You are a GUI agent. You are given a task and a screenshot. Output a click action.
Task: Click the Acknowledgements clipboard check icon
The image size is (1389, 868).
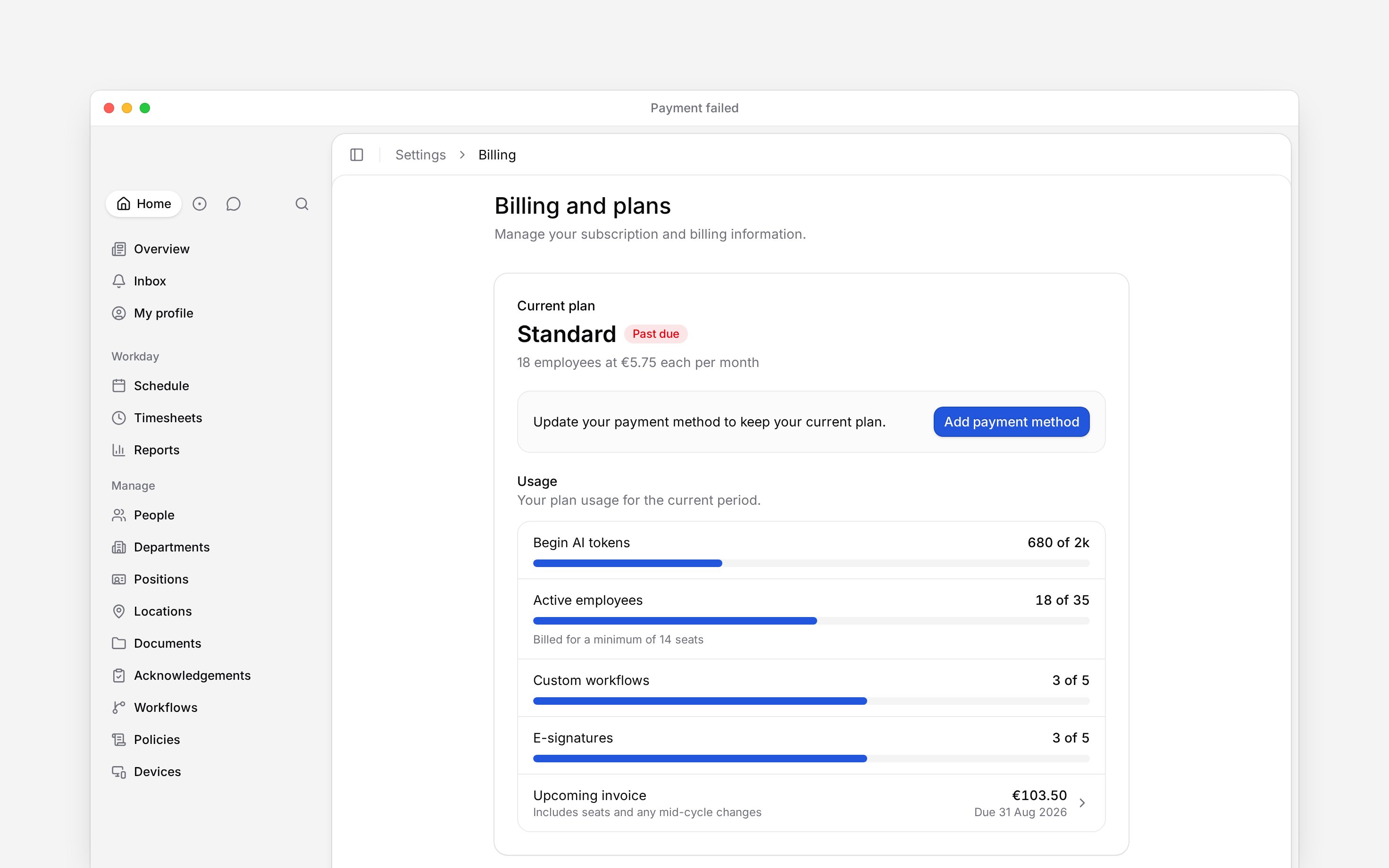point(119,676)
